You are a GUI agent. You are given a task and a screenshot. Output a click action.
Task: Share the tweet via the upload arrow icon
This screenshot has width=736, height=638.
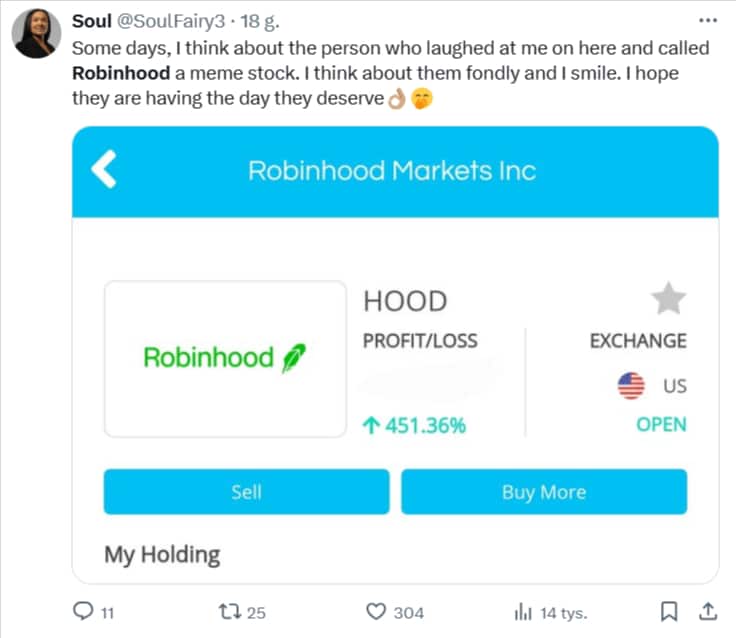click(706, 610)
